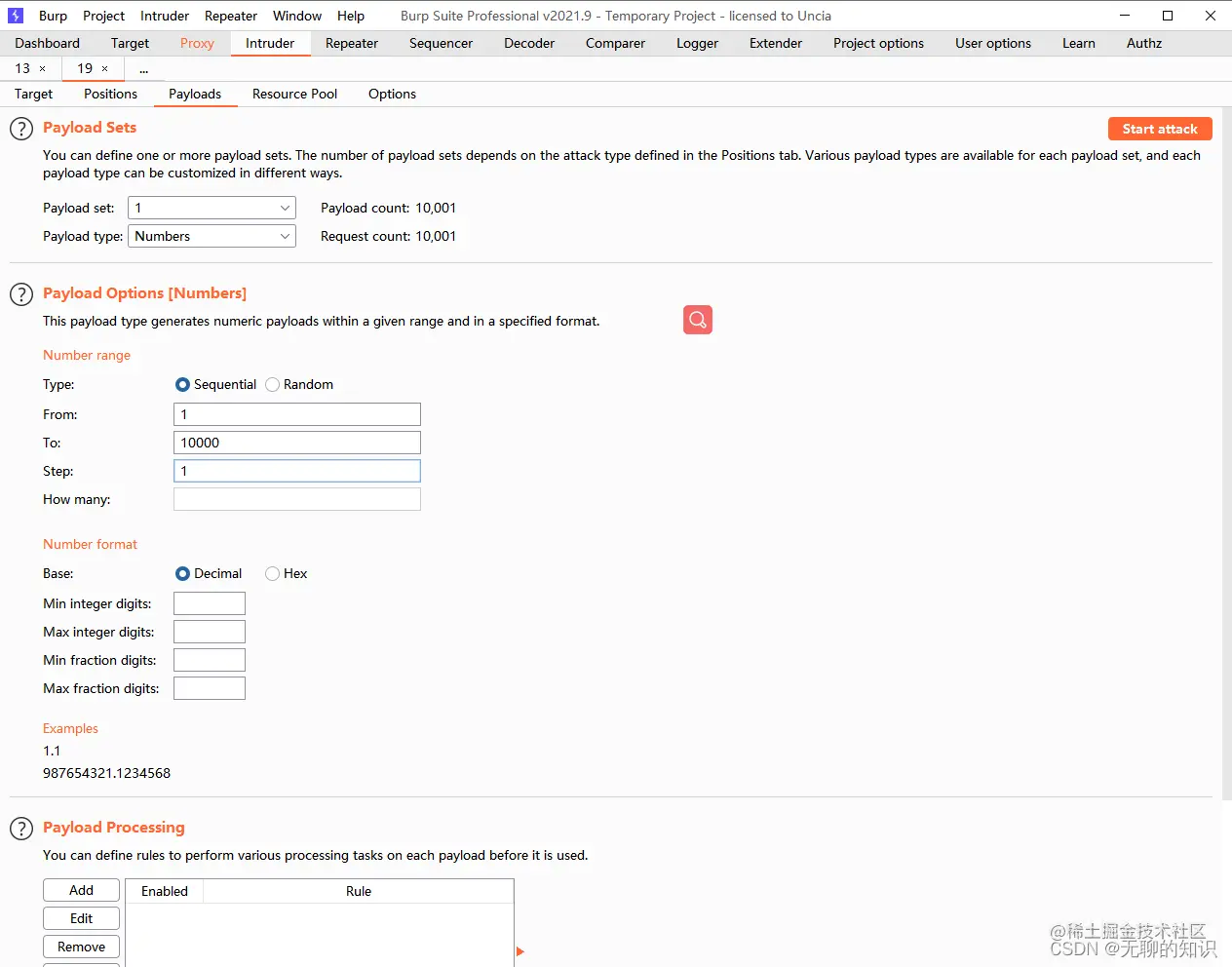The width and height of the screenshot is (1232, 967).
Task: Click the How many field
Action: (297, 499)
